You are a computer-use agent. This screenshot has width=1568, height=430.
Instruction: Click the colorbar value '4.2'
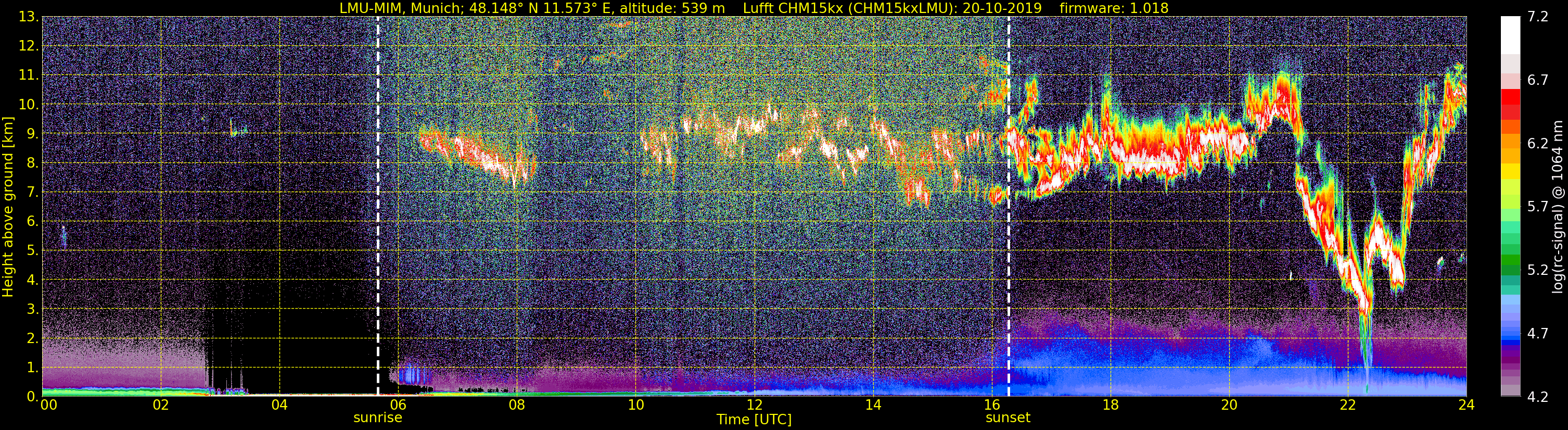(1538, 397)
